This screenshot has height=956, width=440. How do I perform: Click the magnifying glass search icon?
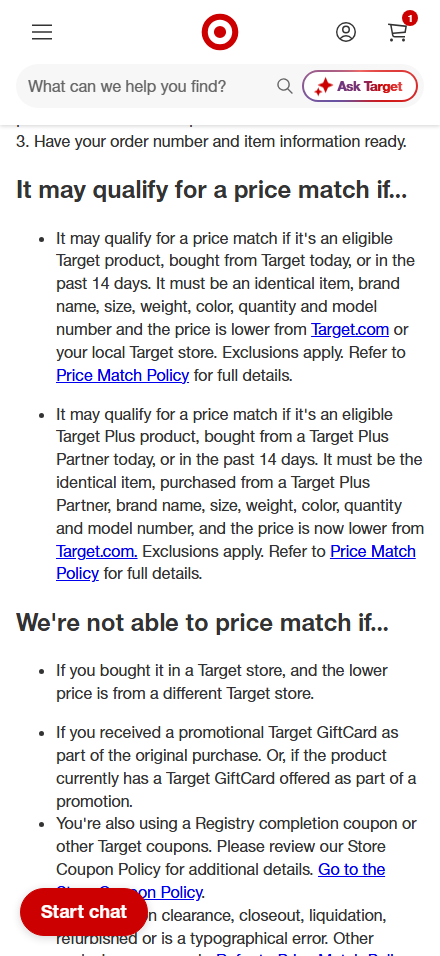(285, 86)
